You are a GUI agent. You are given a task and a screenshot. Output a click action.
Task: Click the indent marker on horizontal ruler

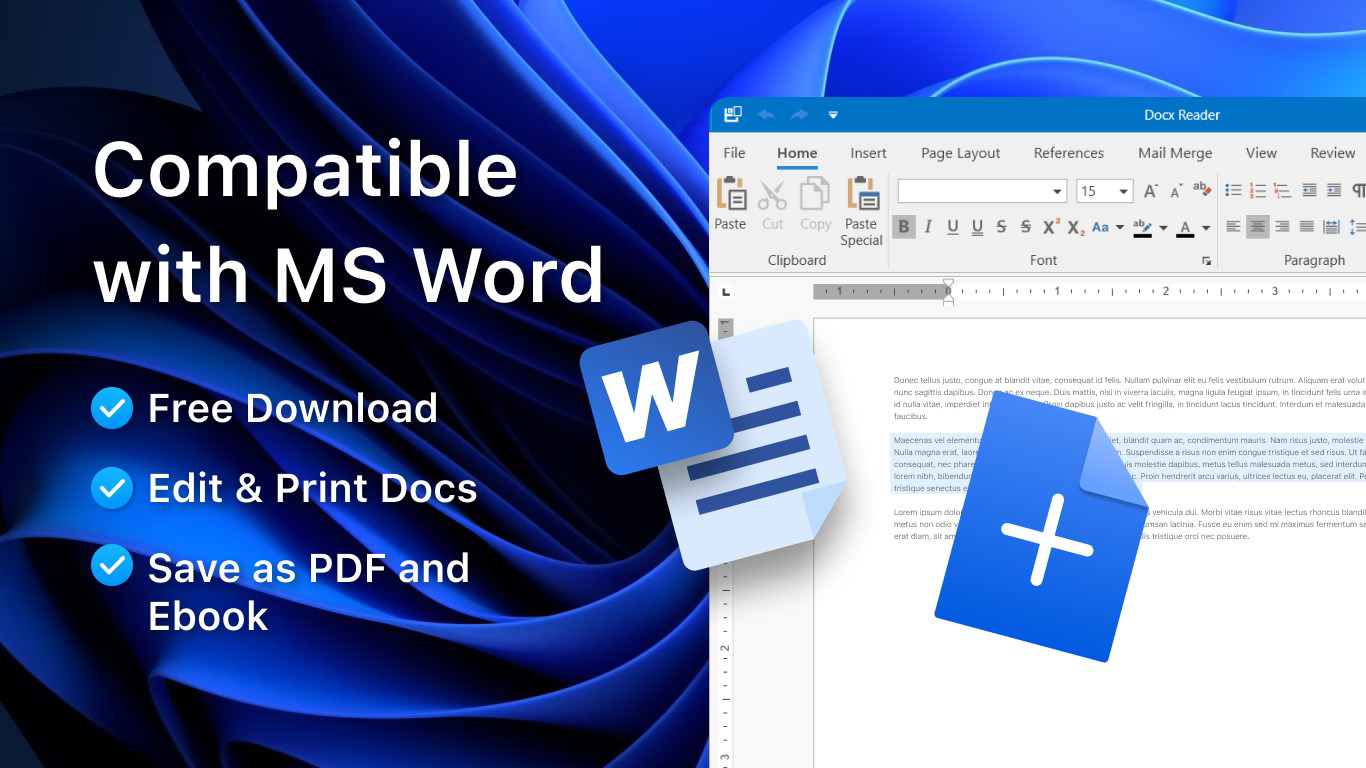pyautogui.click(x=948, y=291)
